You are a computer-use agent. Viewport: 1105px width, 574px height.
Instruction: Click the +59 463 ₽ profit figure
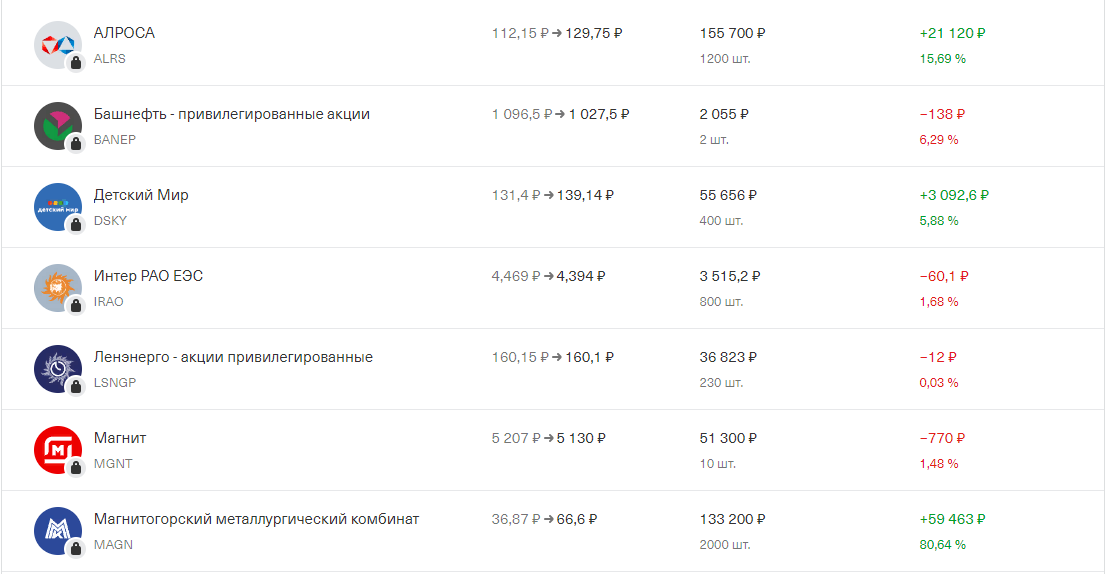[x=952, y=519]
